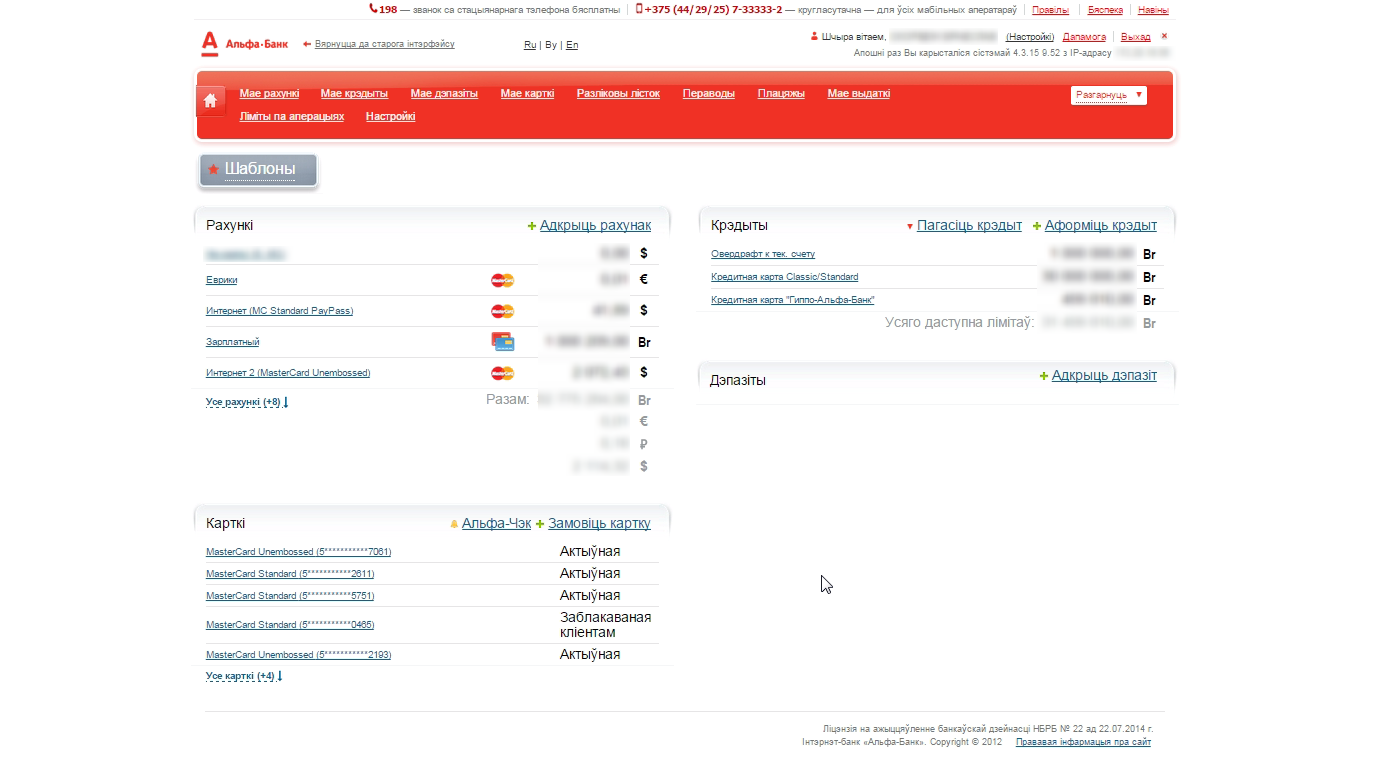Open MasterCard Standard card ending 2611
This screenshot has height=774, width=1383.
click(x=290, y=574)
